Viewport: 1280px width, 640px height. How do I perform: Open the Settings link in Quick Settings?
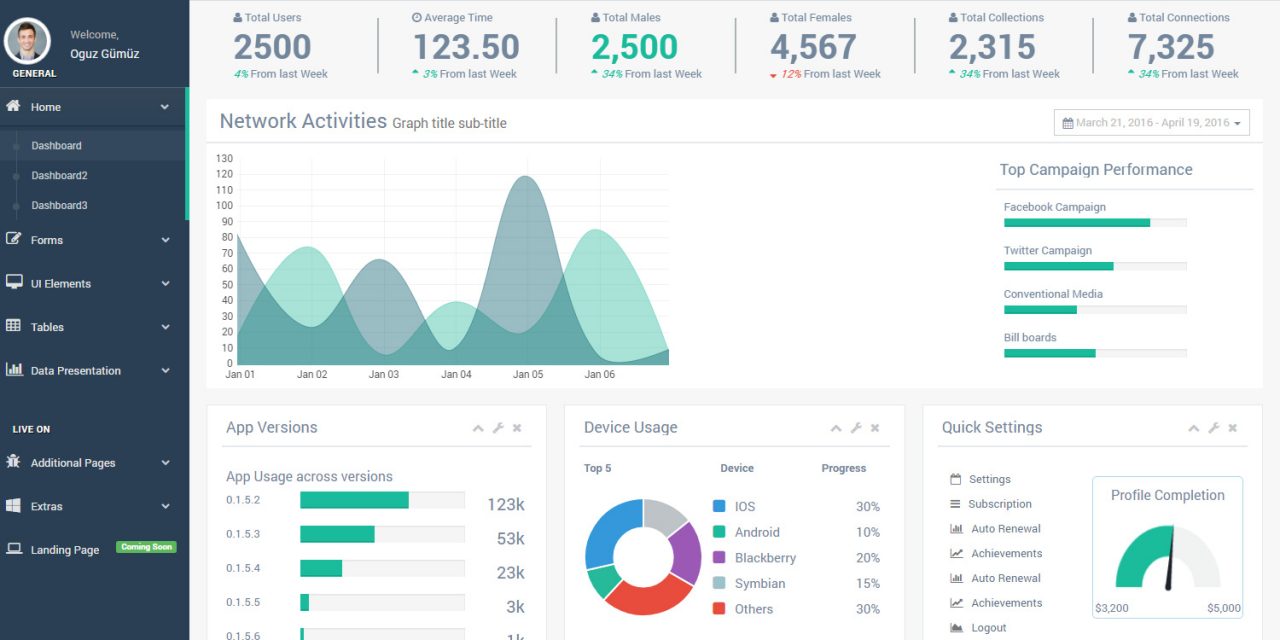click(x=990, y=479)
